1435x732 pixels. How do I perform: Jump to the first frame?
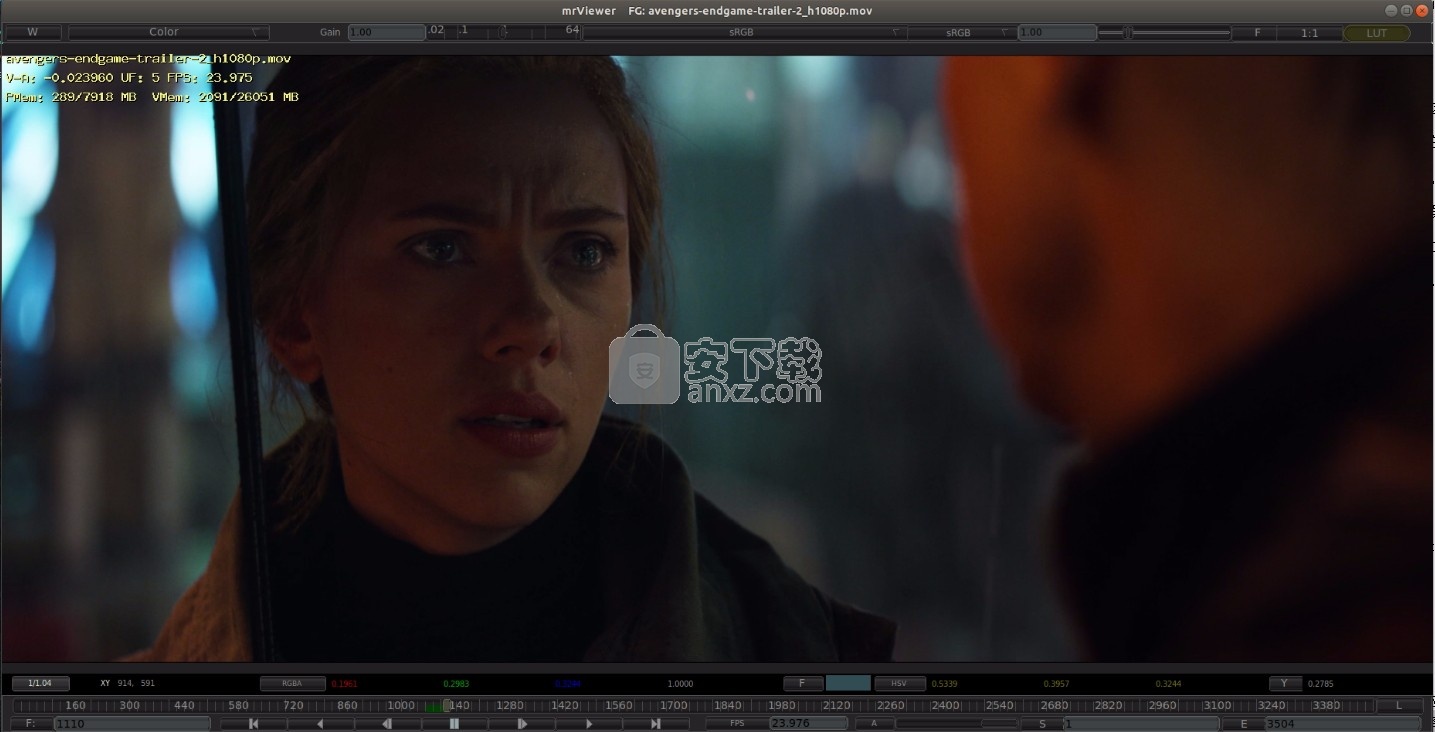tap(253, 723)
